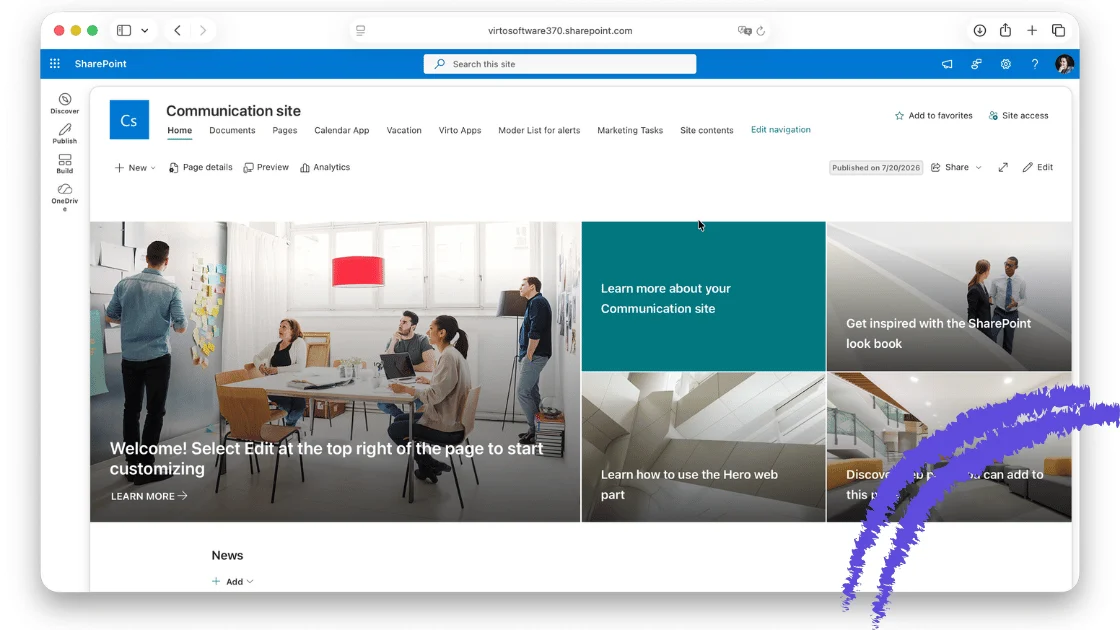Open the SharePoint app launcher grid
The image size is (1120, 630).
(x=54, y=64)
